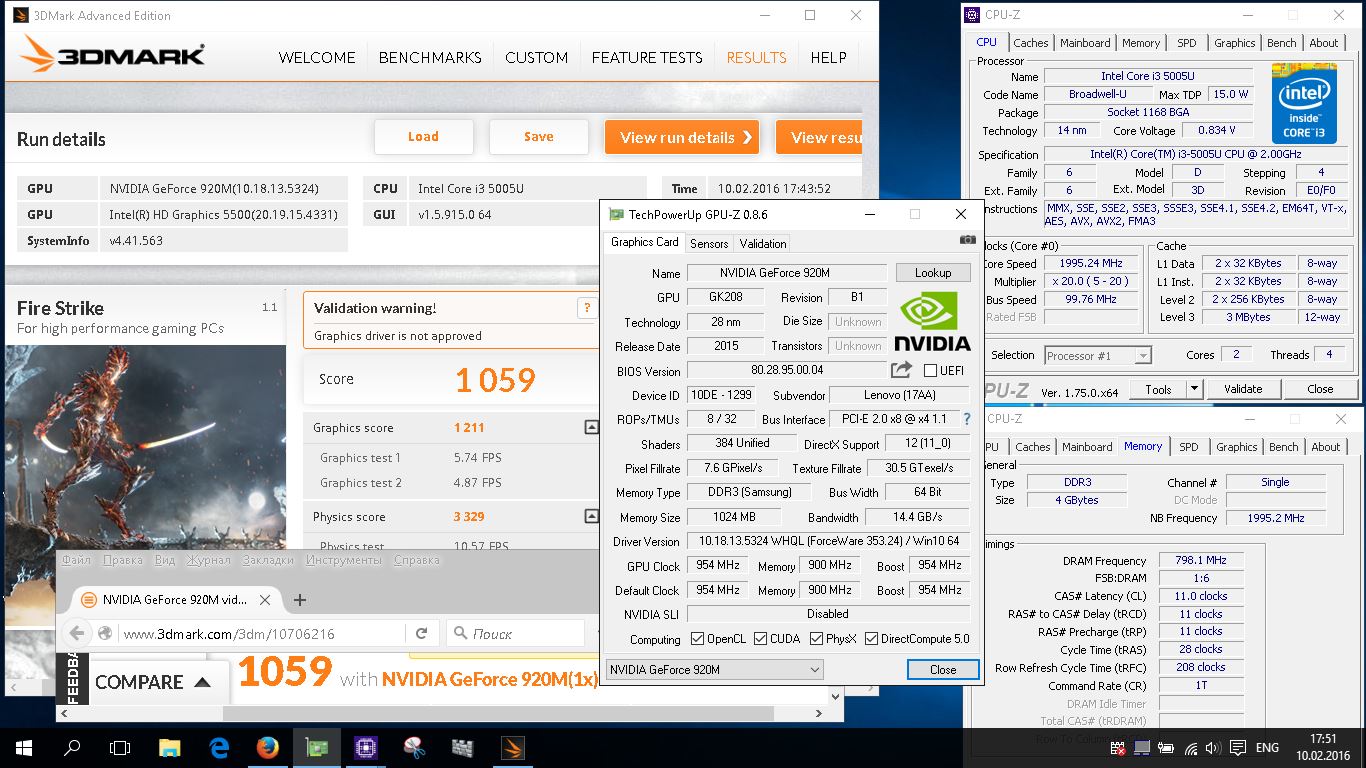Click the Intel Core i3 logo in CPU-Z
This screenshot has height=768, width=1366.
click(x=1304, y=104)
